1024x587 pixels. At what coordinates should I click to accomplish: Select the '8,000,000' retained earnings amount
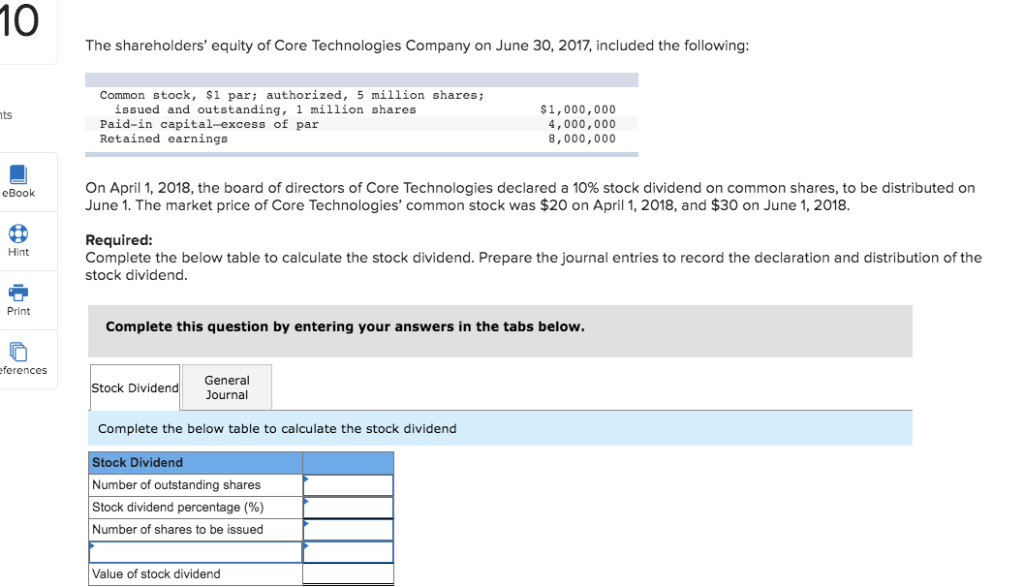582,138
